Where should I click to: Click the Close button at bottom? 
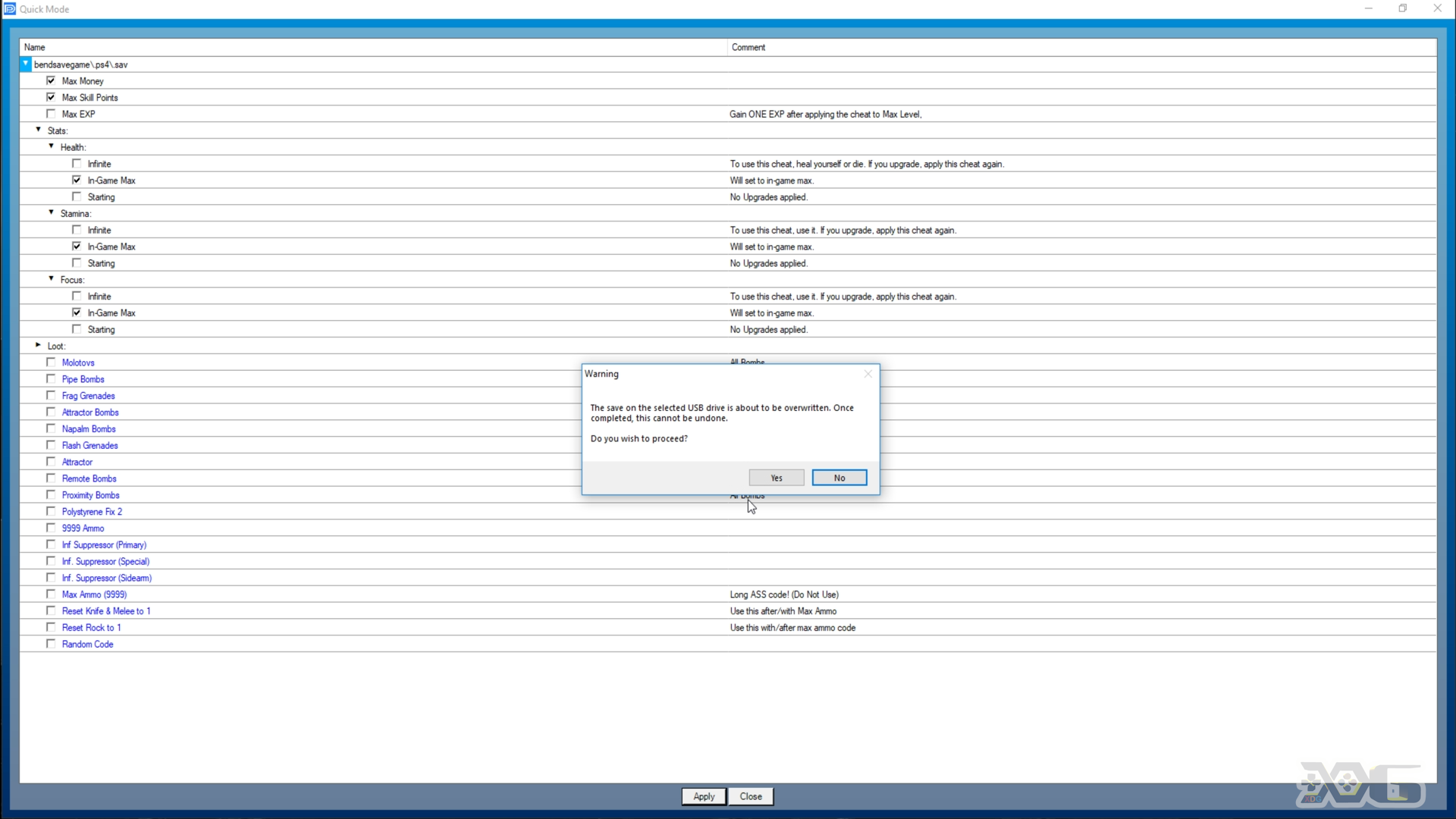[x=751, y=796]
